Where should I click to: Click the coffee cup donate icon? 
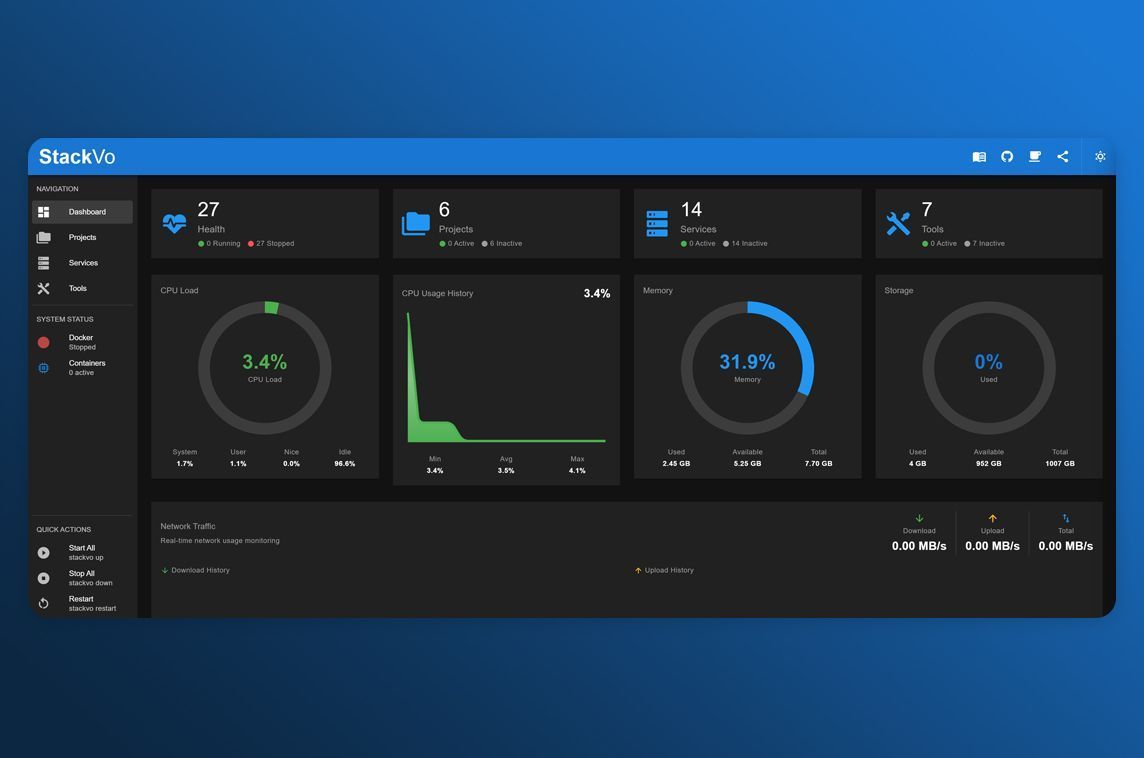(1035, 157)
